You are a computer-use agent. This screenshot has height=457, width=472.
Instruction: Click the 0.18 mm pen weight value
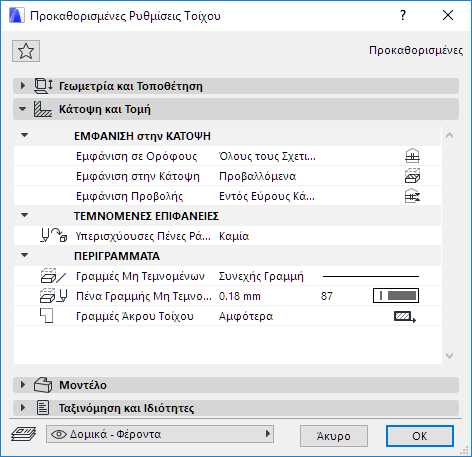[240, 296]
